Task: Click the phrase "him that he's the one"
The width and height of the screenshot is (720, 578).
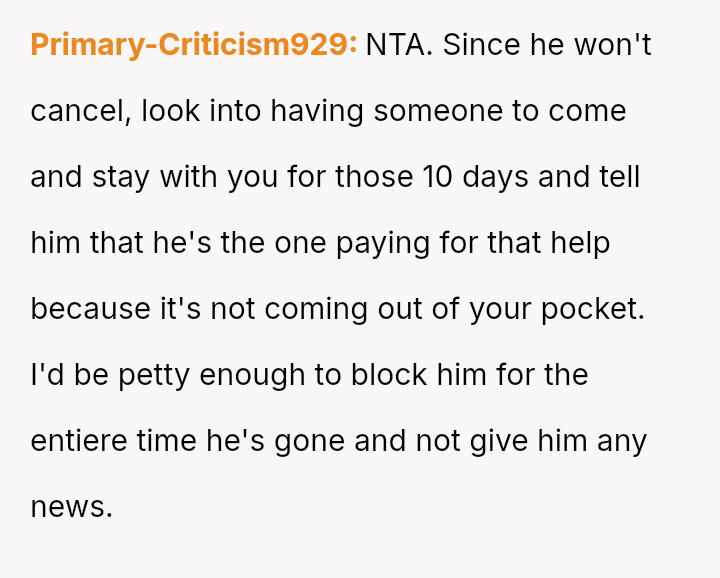Action: pyautogui.click(x=174, y=243)
